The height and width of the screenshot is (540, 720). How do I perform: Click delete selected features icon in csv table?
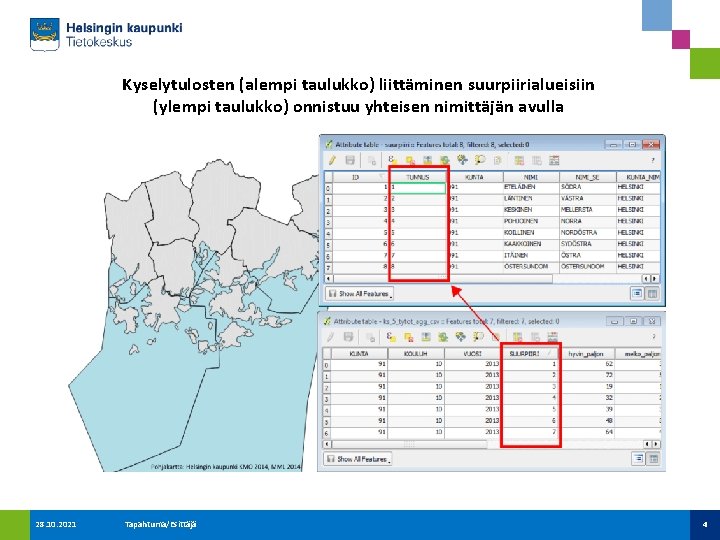[370, 338]
